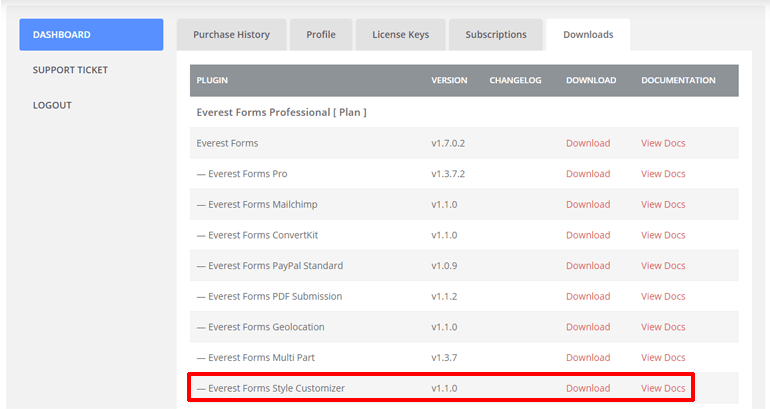View Docs for Everest Forms
770x409 pixels.
(663, 143)
